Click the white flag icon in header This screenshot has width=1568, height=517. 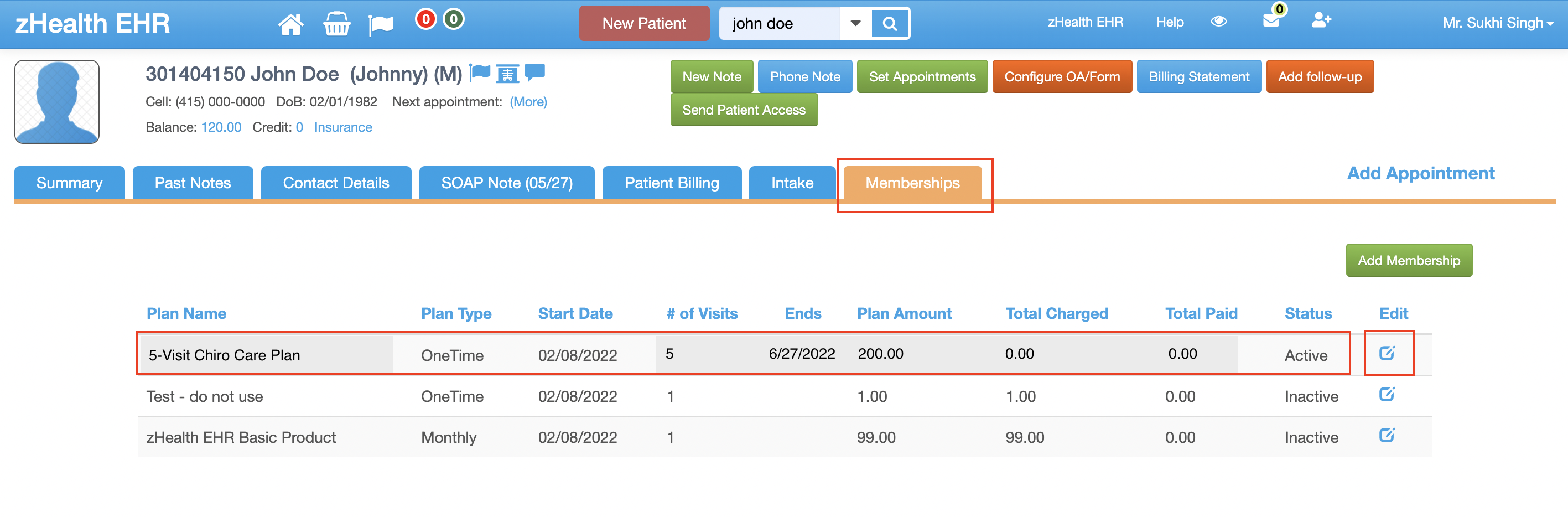[x=381, y=25]
